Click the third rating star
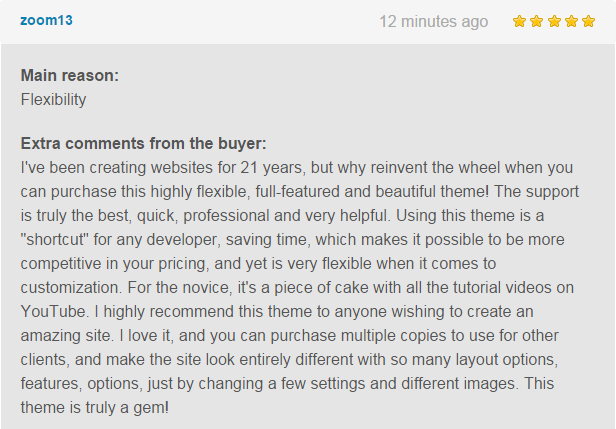Image resolution: width=616 pixels, height=429 pixels. (x=553, y=21)
